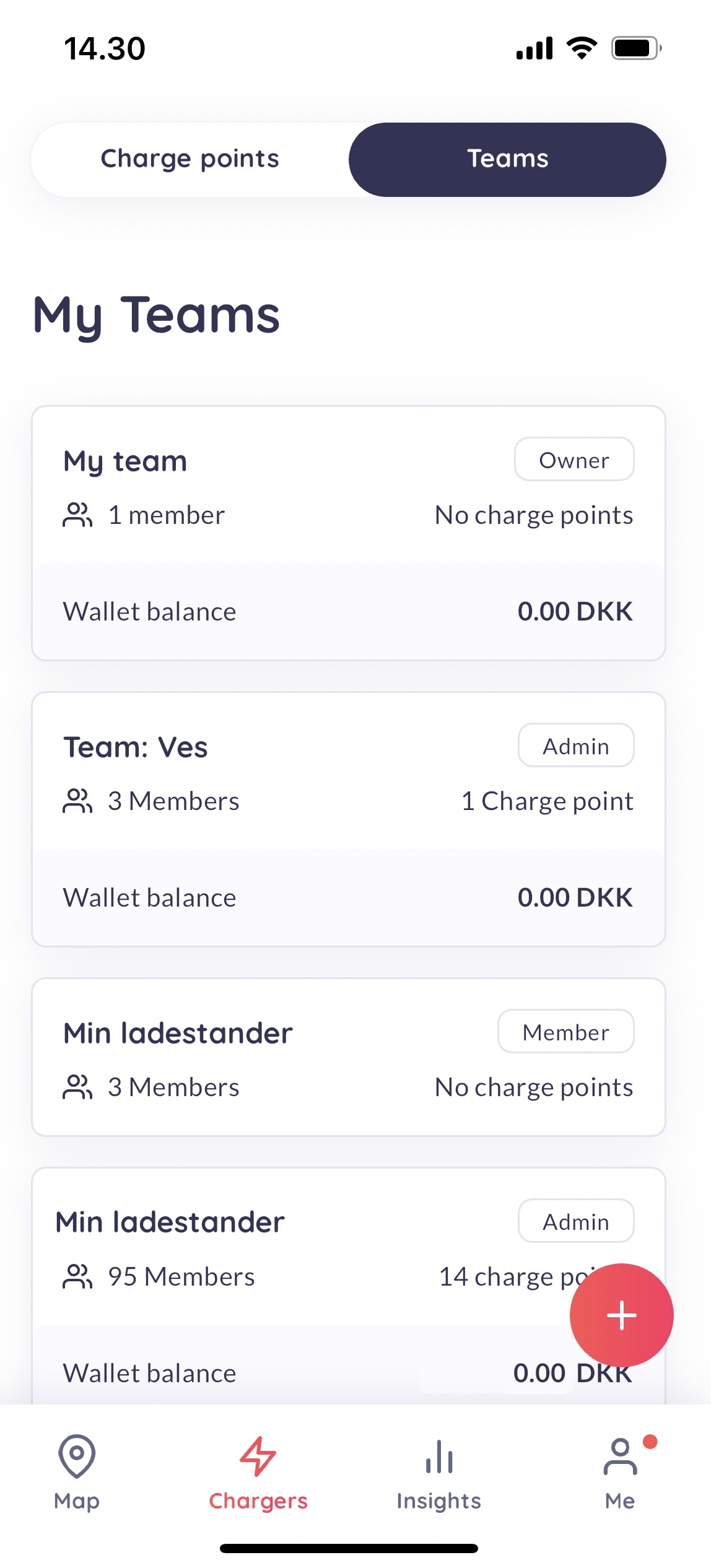
Task: Tap the '1 Charge point' text
Action: click(547, 801)
